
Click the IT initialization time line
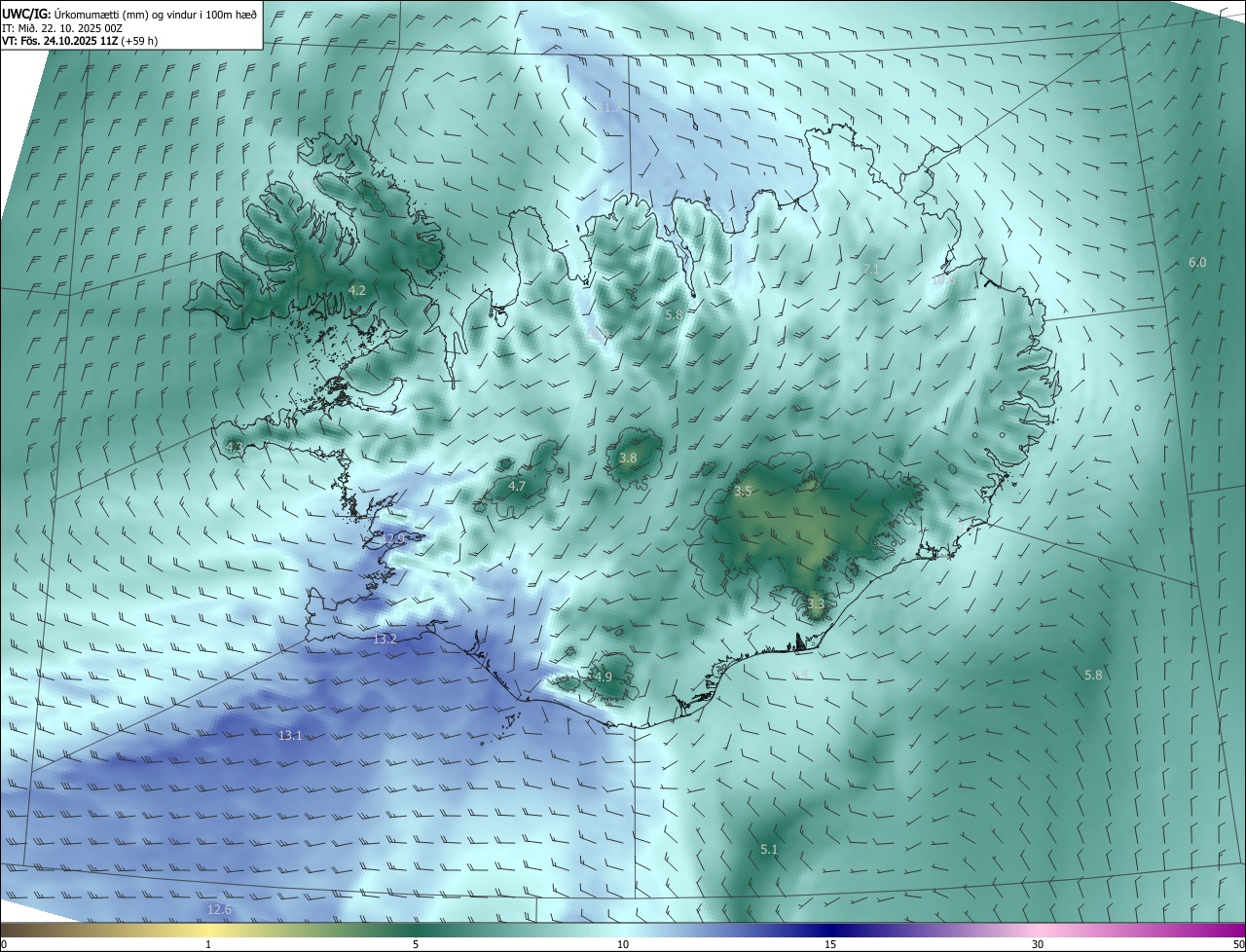(x=62, y=27)
